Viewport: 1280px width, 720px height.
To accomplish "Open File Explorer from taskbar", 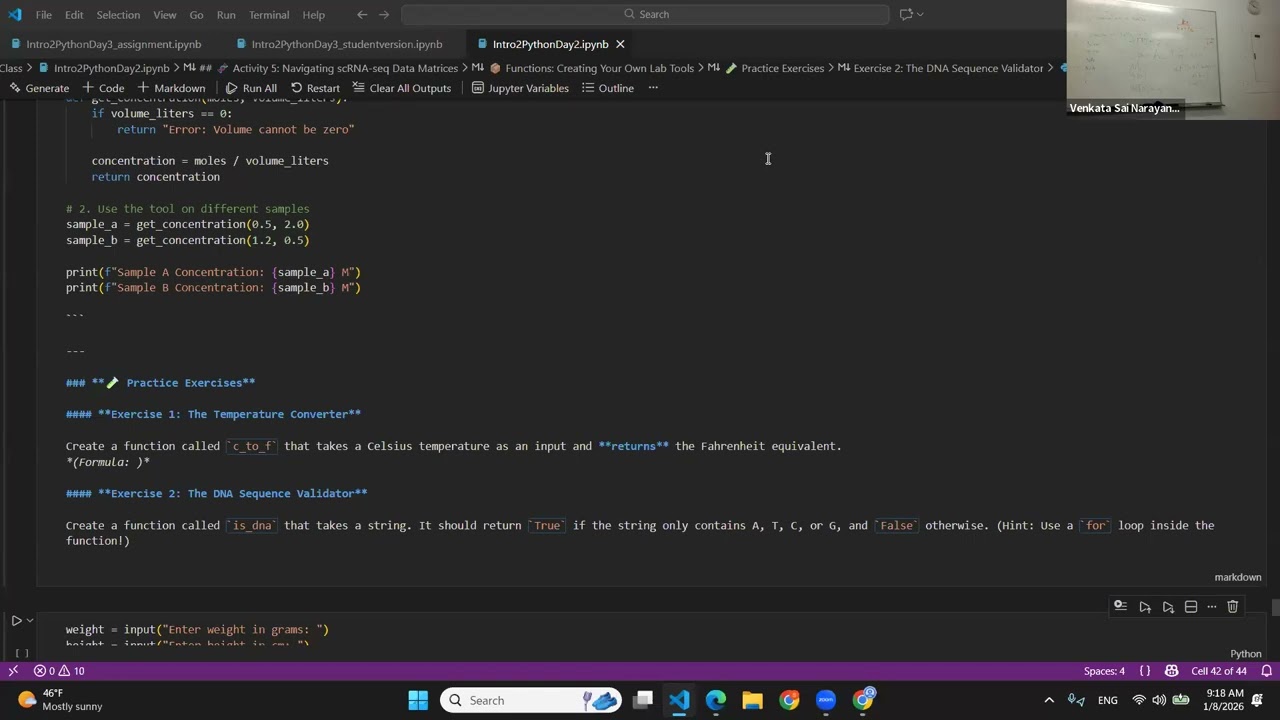I will (x=752, y=700).
